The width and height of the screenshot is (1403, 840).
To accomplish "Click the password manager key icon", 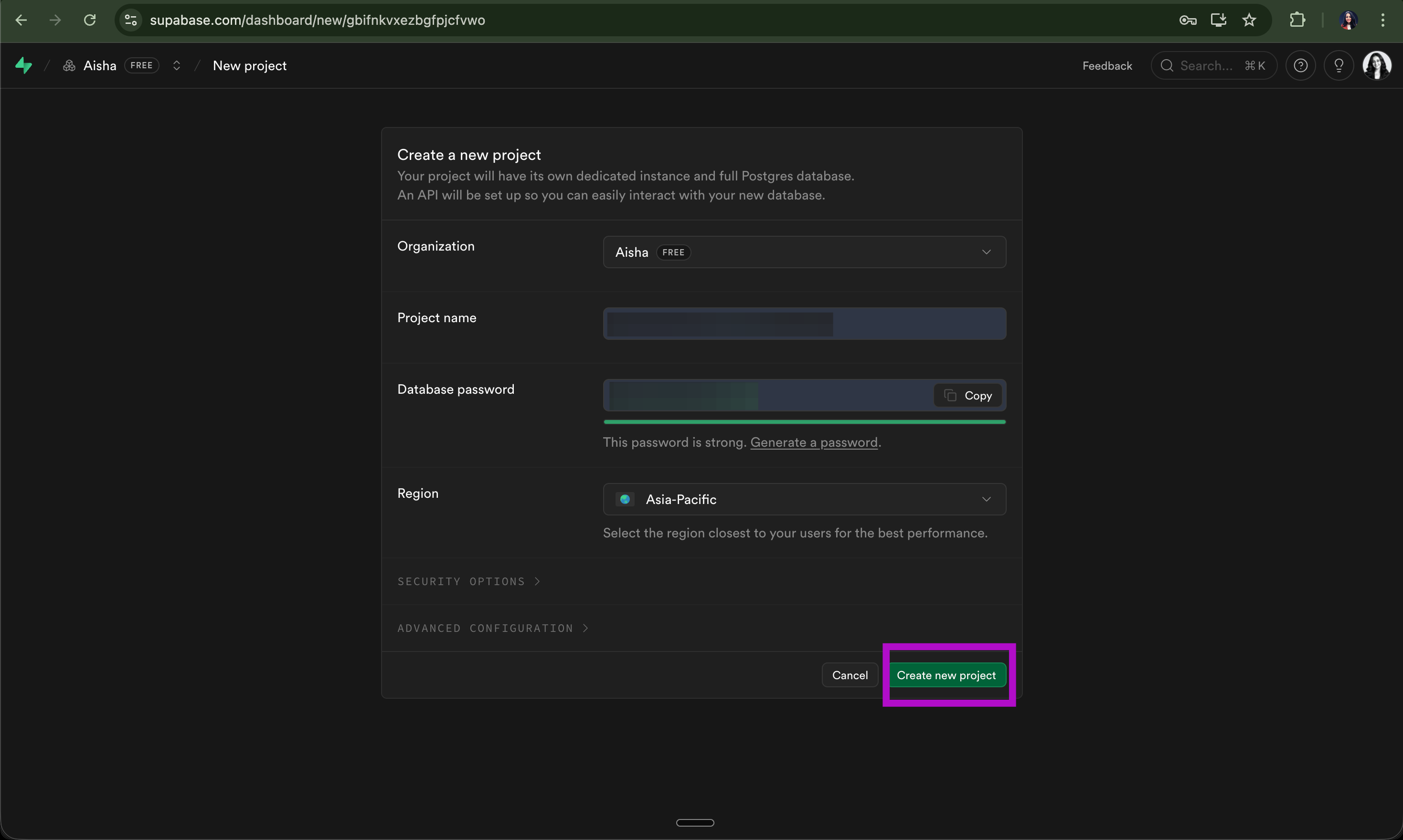I will (1187, 21).
